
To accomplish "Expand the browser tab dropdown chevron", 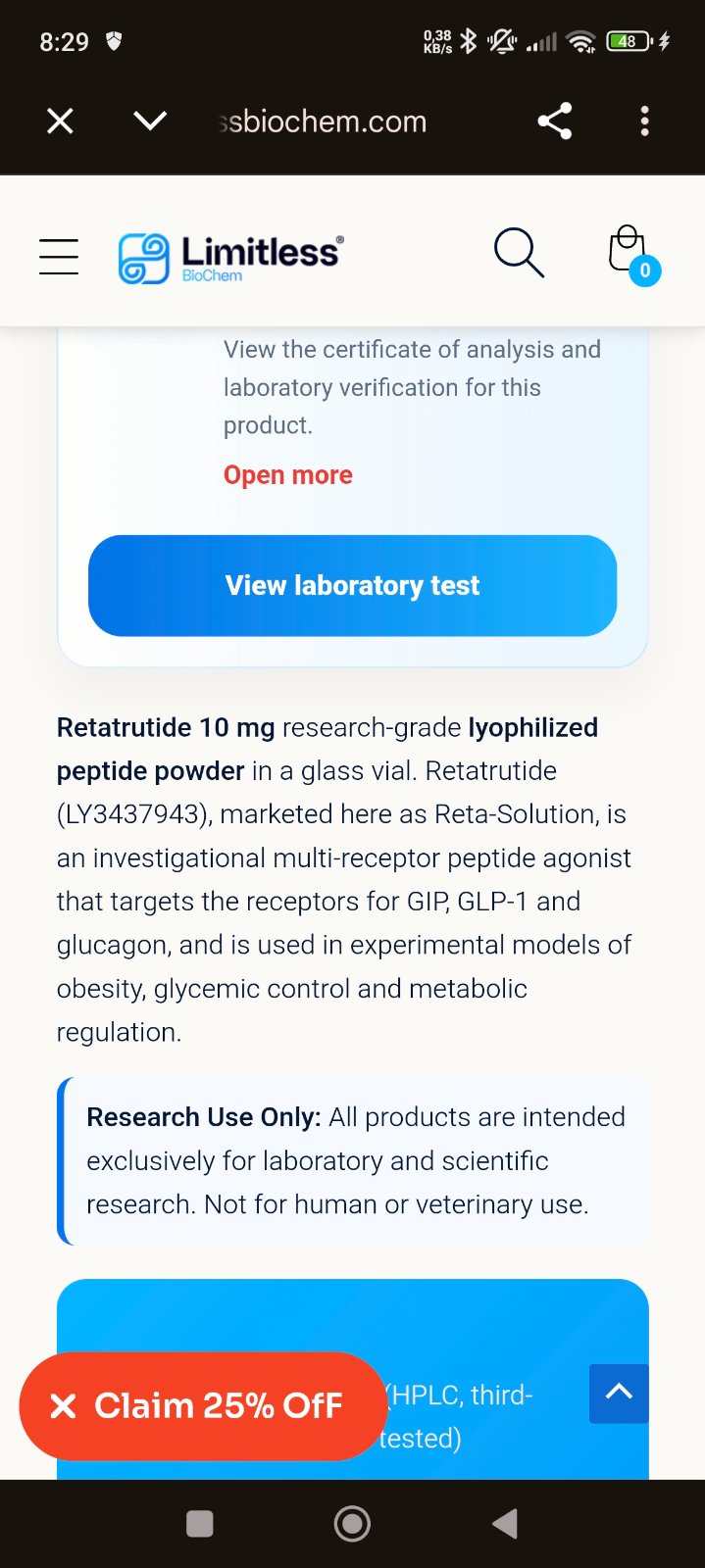I will tap(150, 122).
